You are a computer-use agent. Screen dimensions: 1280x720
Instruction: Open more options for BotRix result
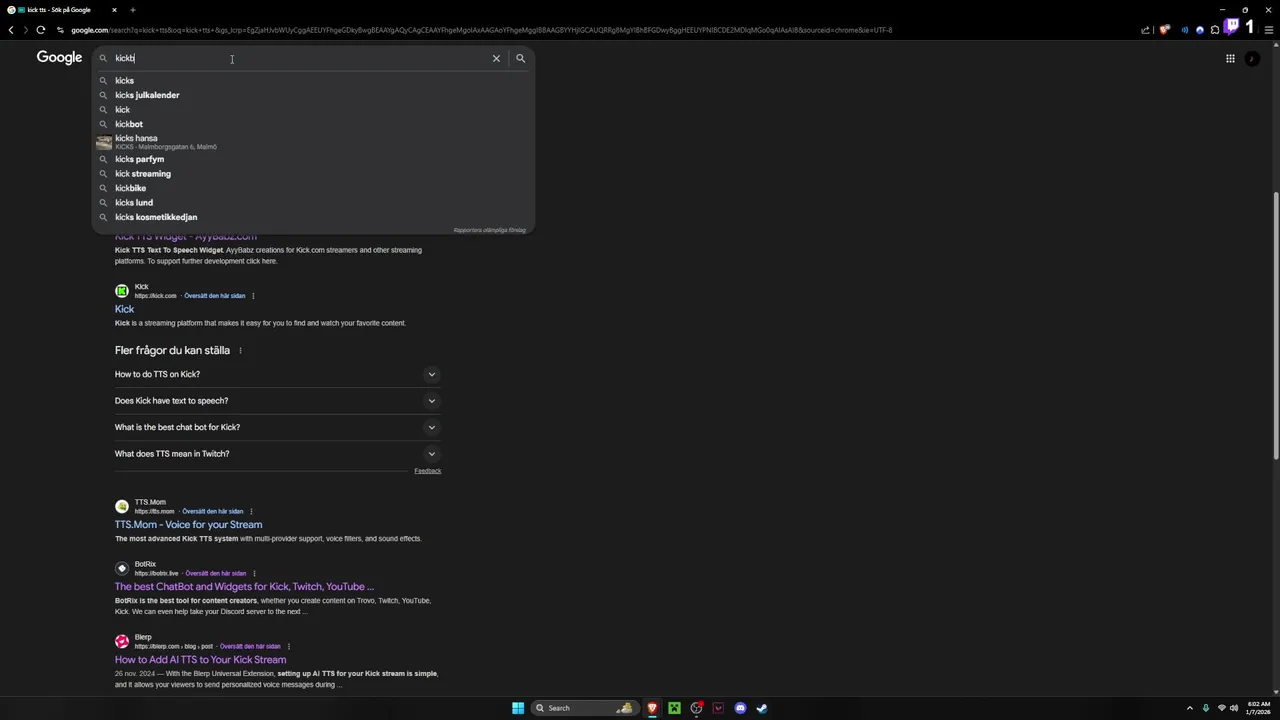[254, 574]
